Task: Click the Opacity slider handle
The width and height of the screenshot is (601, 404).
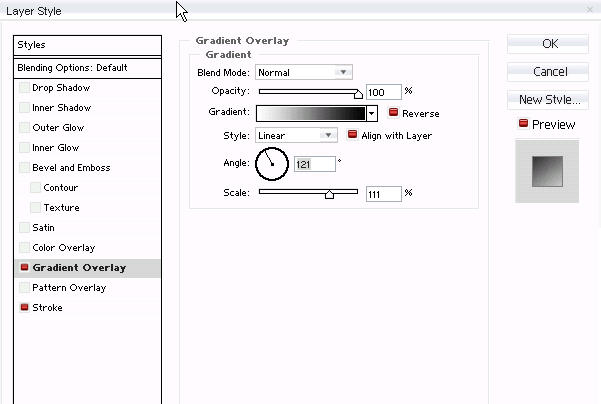Action: coord(358,94)
